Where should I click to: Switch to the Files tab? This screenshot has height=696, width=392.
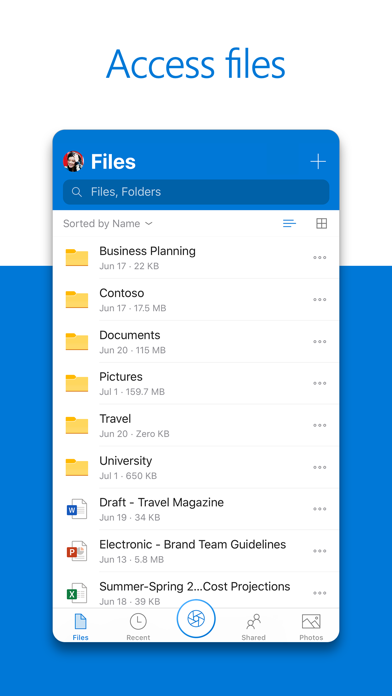80,627
